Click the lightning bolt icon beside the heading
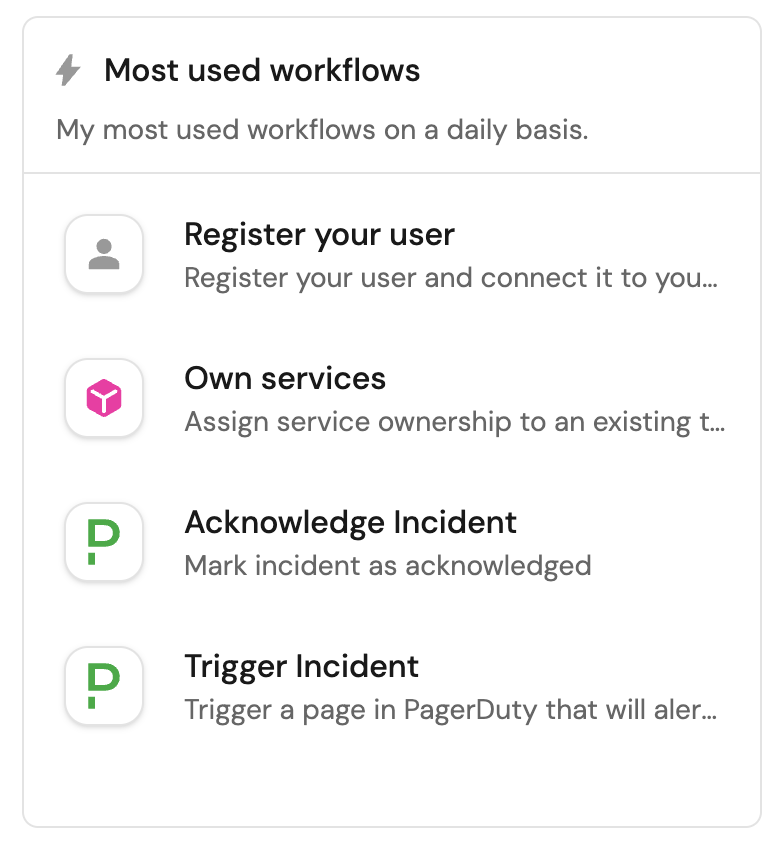778x852 pixels. (68, 70)
